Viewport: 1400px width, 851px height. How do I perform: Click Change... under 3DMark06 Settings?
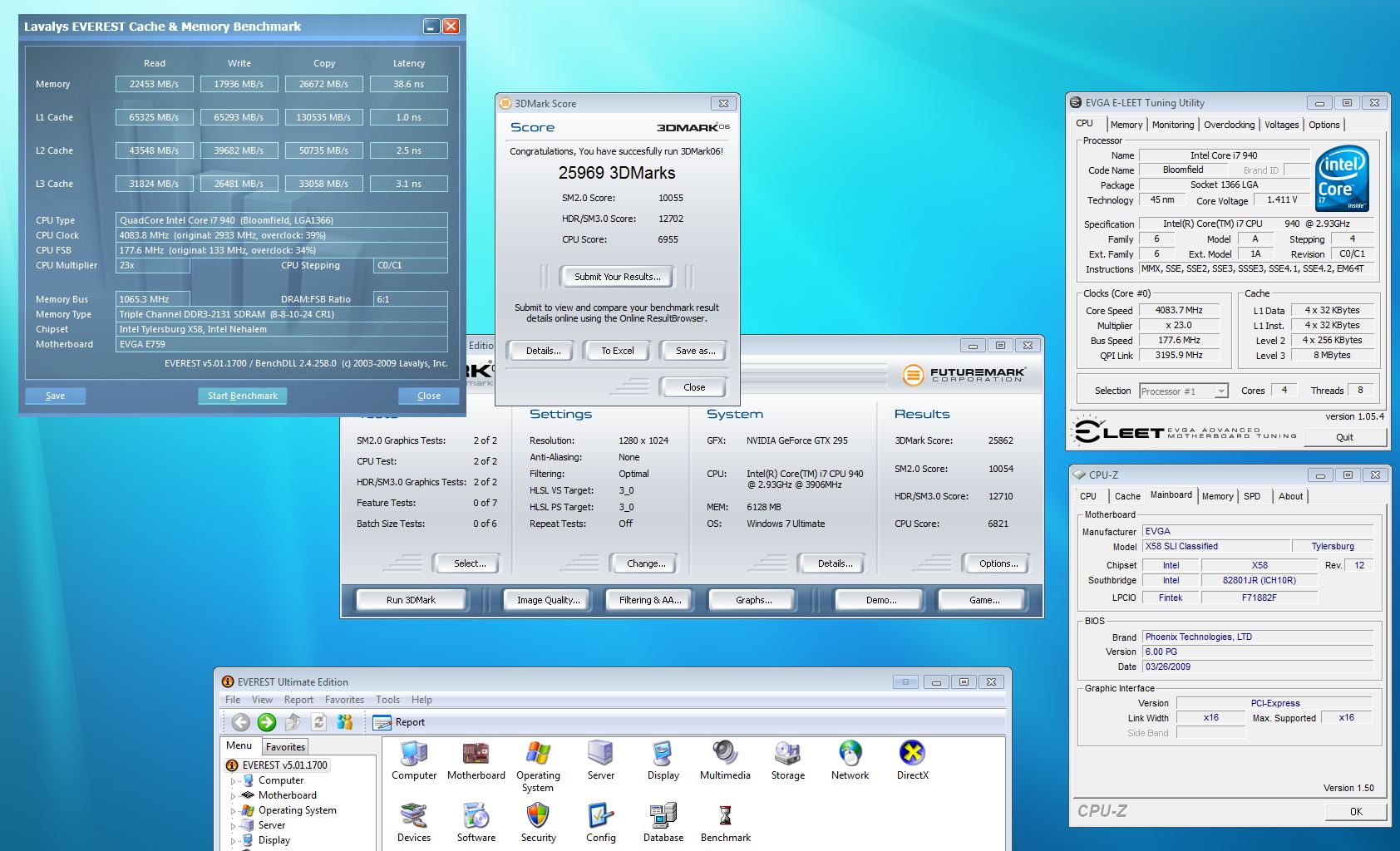pos(646,563)
